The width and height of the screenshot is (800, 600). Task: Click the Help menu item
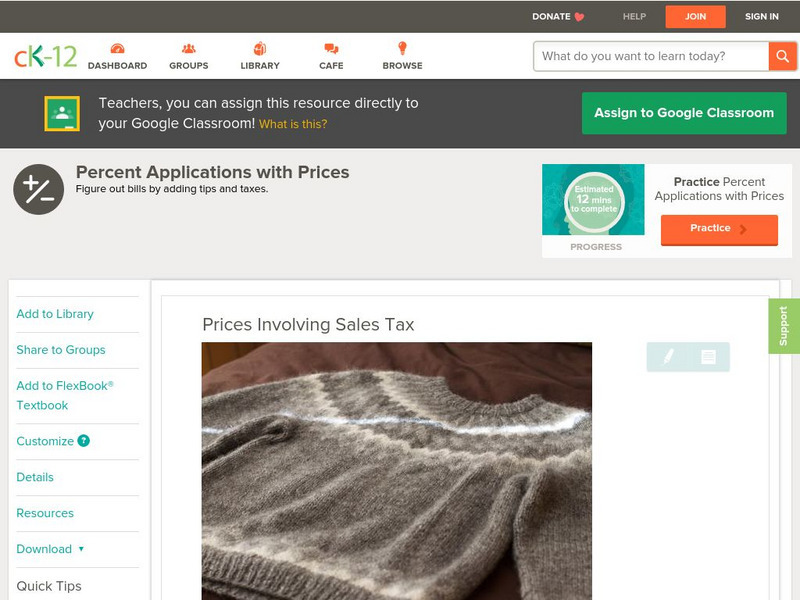[x=634, y=16]
